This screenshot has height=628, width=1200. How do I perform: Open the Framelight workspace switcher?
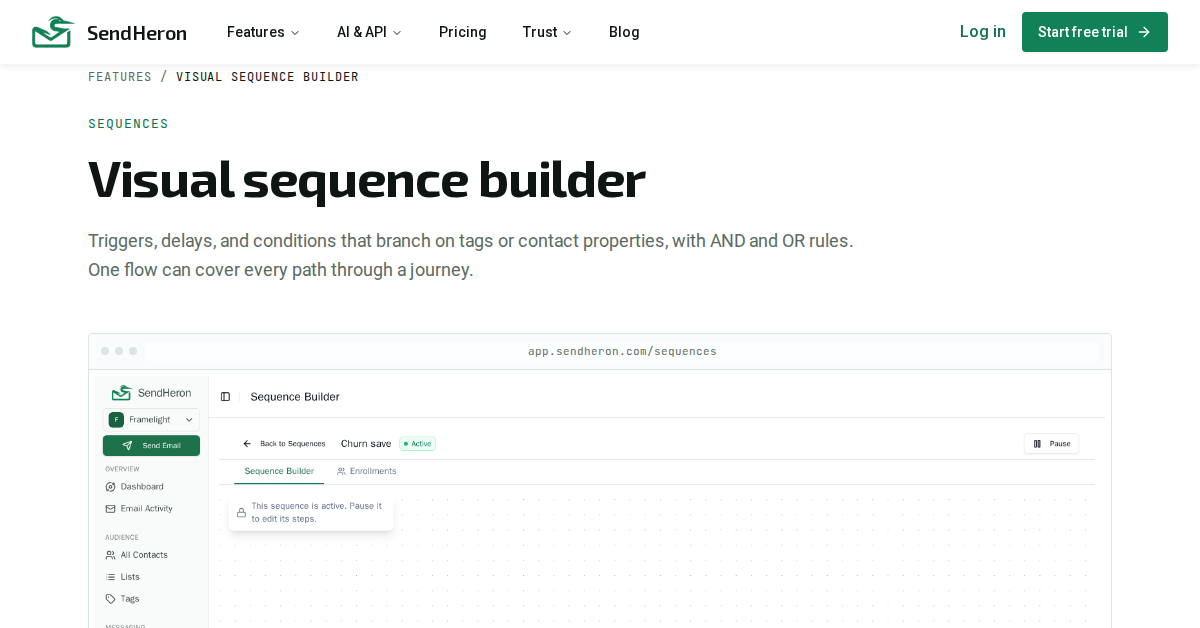[151, 420]
